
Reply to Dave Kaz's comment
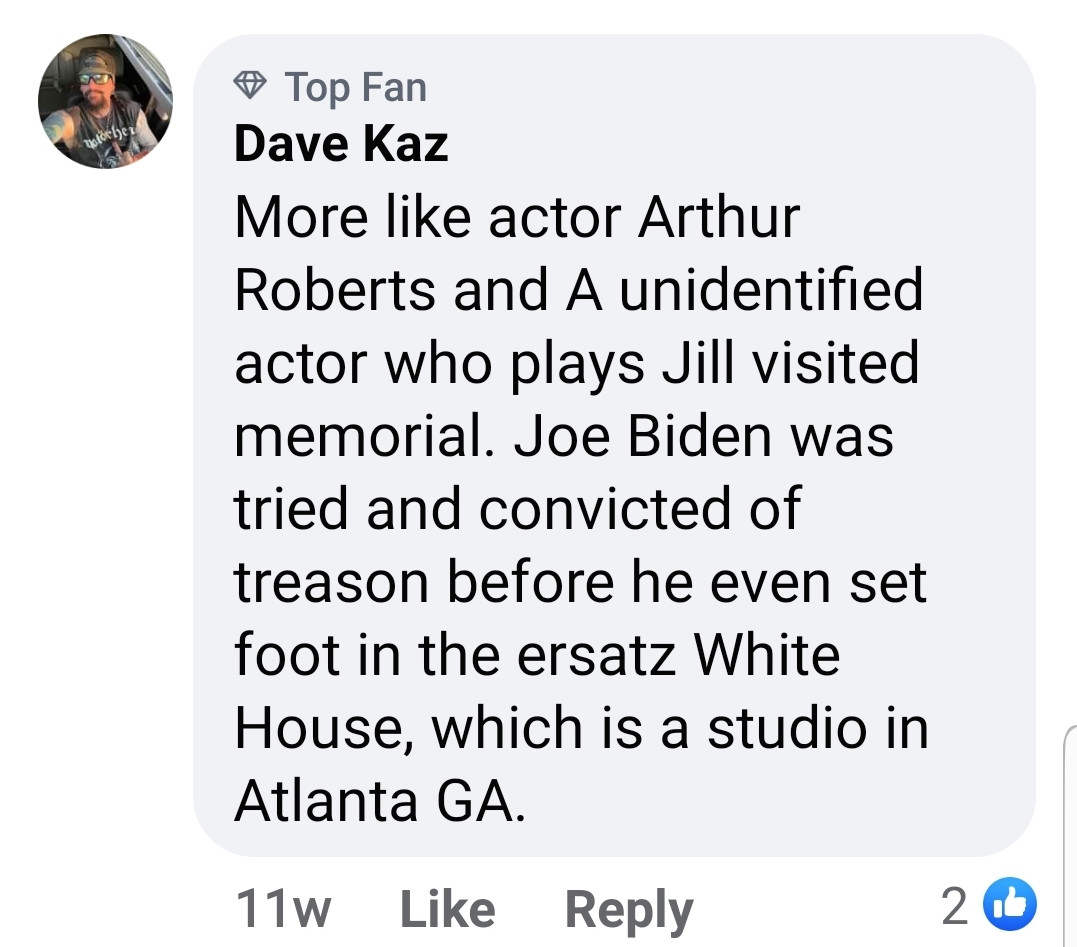628,909
